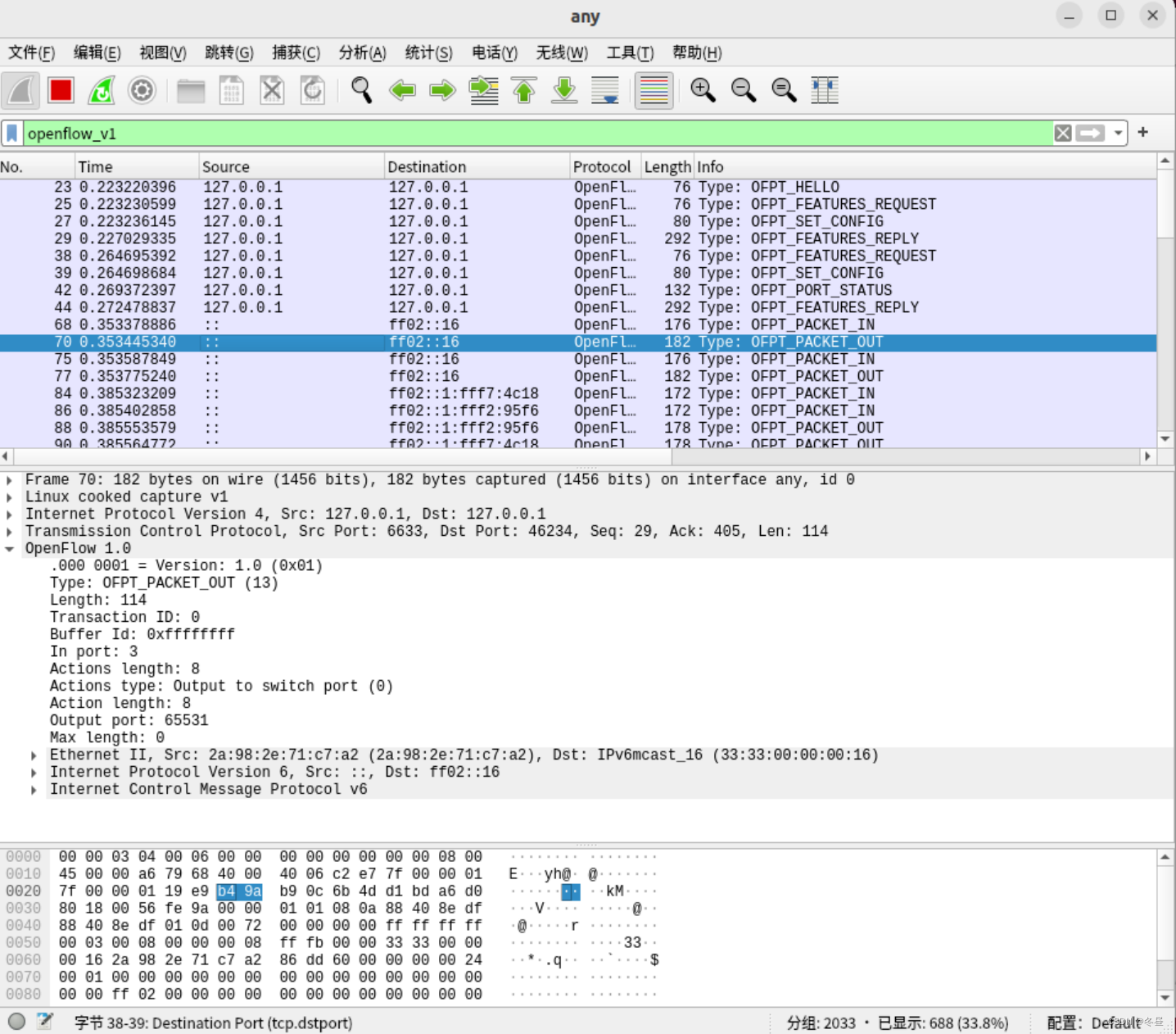Image resolution: width=1176 pixels, height=1034 pixels.
Task: Restart the current capture
Action: tap(102, 90)
